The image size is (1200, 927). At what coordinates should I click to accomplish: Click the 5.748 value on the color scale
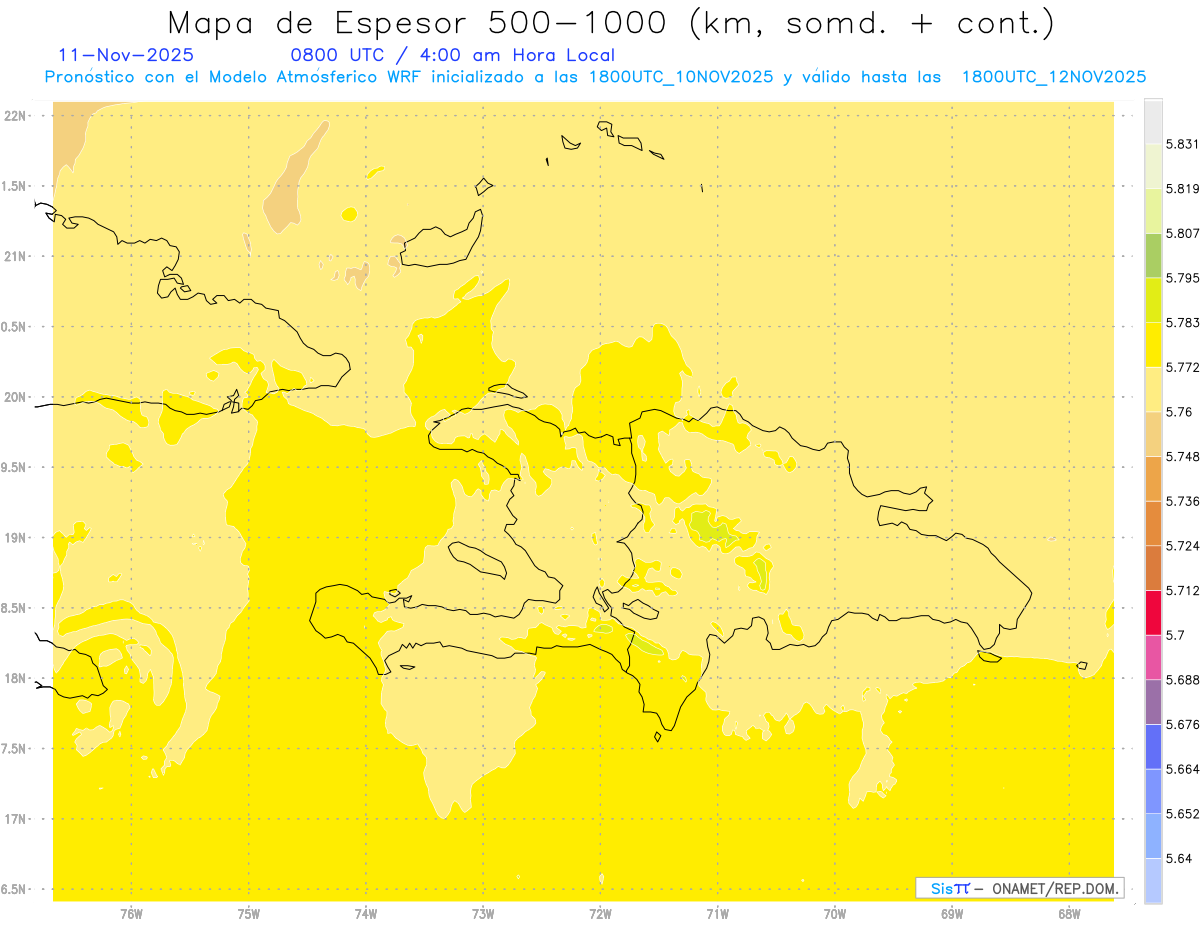[1183, 456]
